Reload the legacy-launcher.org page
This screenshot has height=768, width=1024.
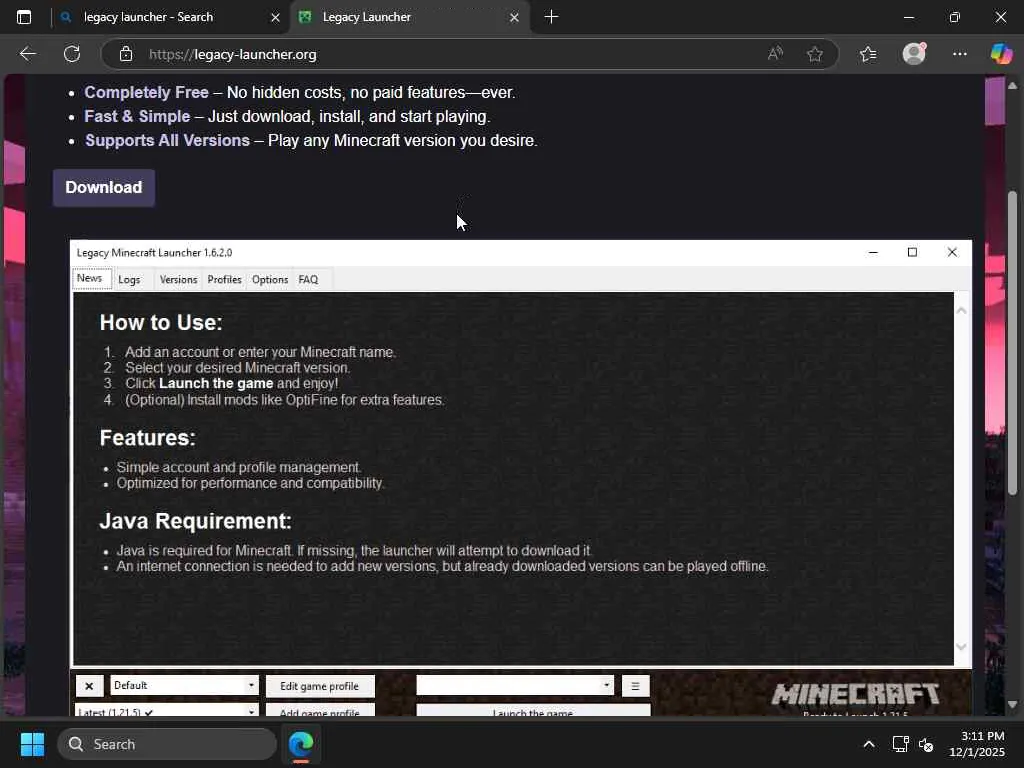click(x=72, y=54)
